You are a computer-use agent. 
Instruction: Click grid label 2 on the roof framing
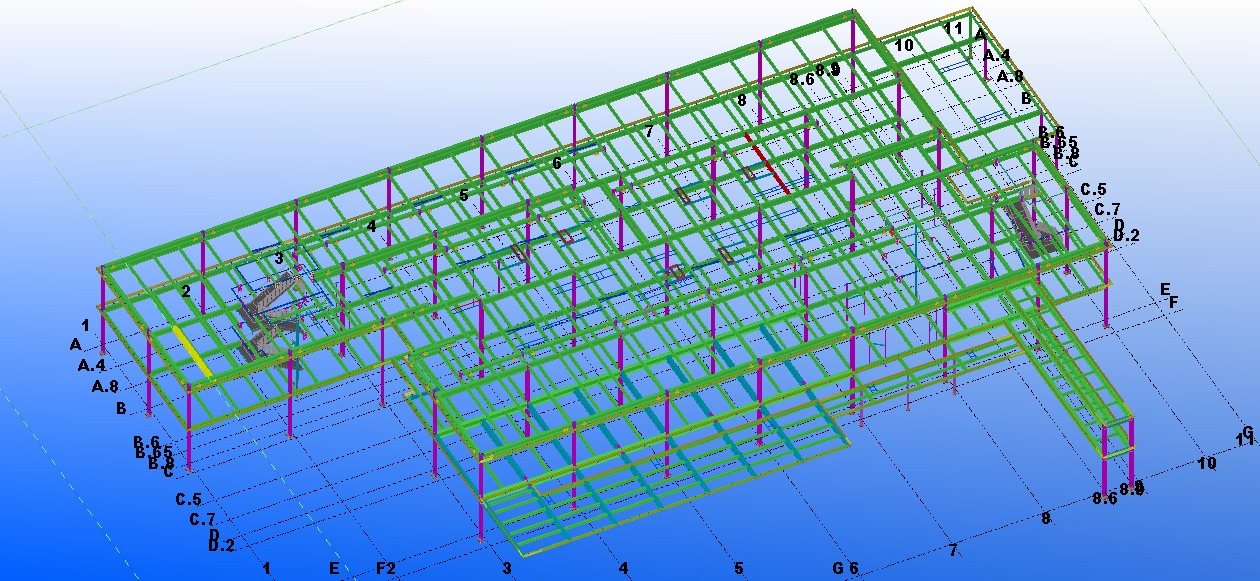(186, 291)
